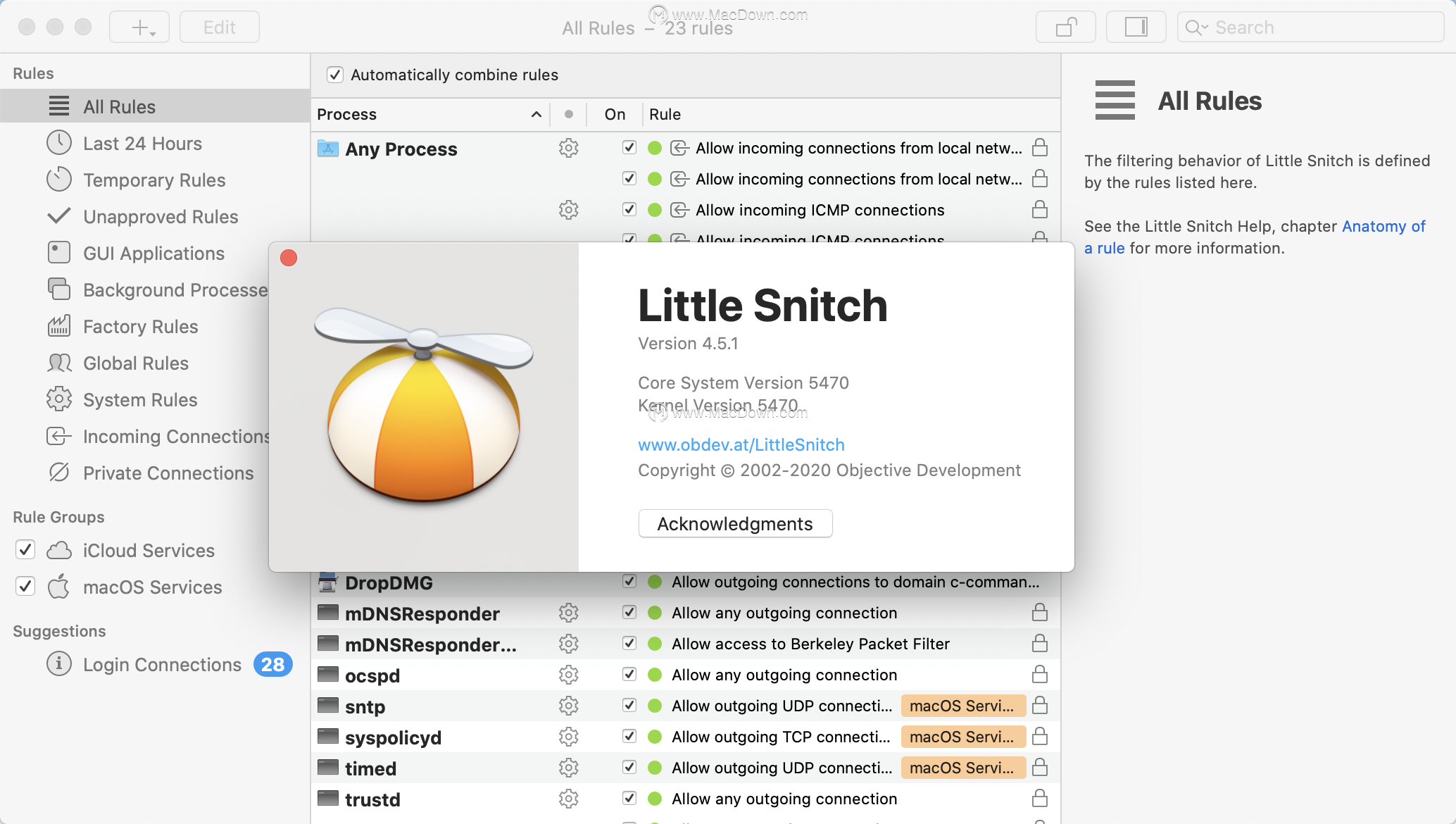Click the Edit toolbar button
Image resolution: width=1456 pixels, height=824 pixels.
(x=220, y=27)
